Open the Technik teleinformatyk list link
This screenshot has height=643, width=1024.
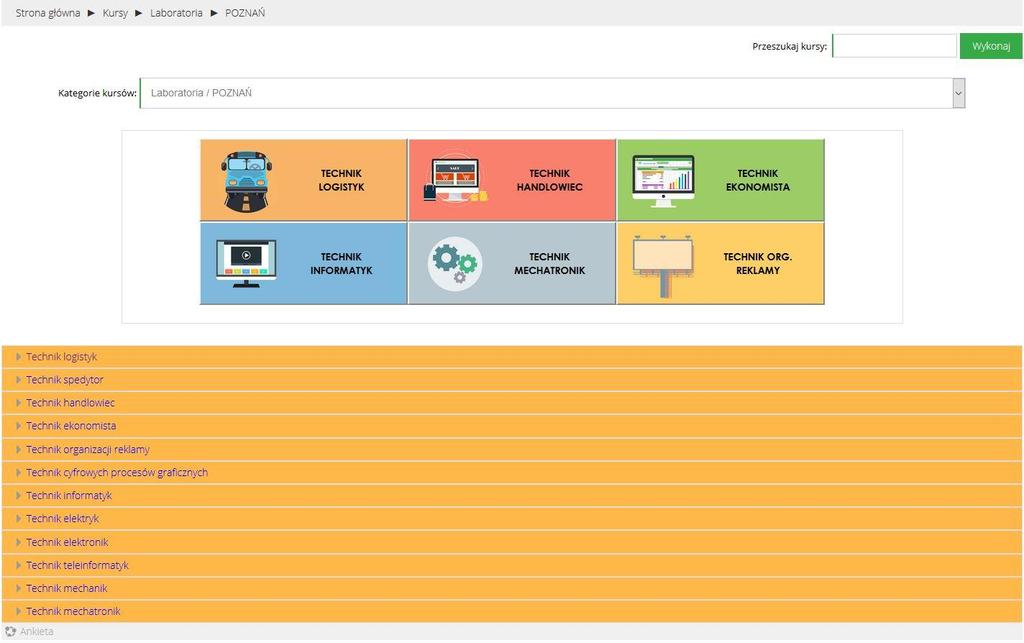tap(77, 565)
